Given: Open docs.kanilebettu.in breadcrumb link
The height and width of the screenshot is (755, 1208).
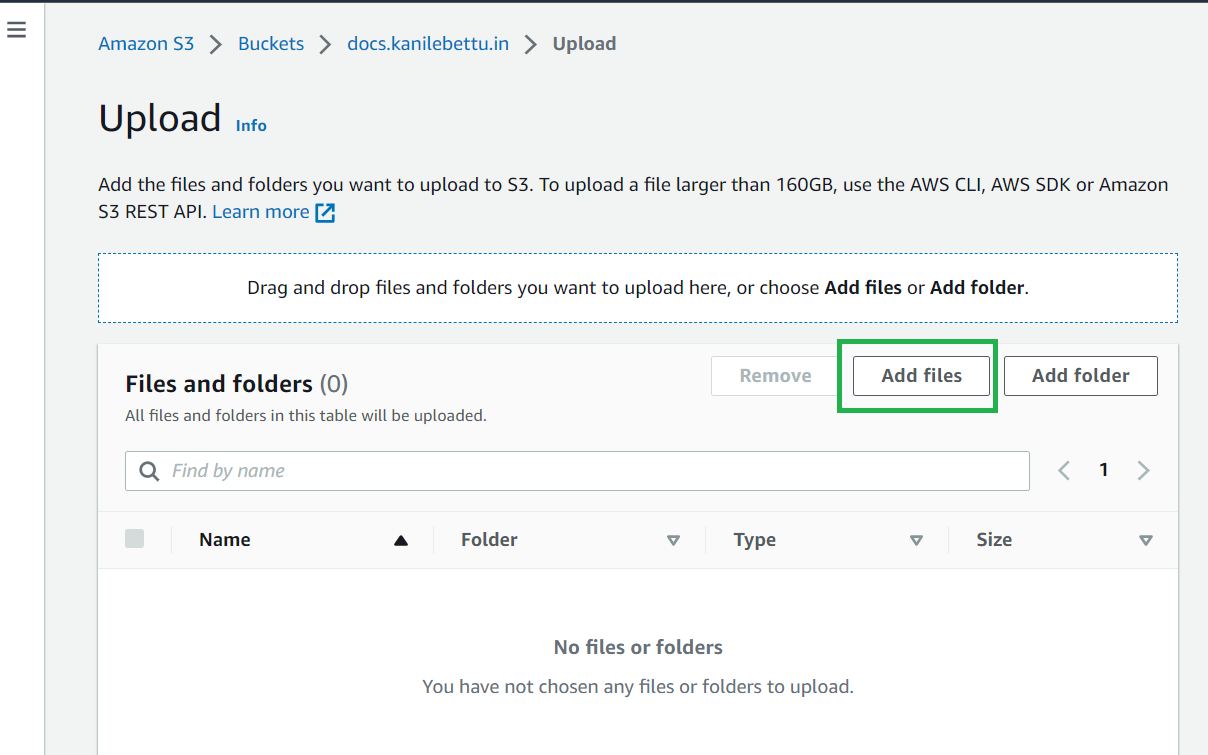Looking at the screenshot, I should [428, 44].
